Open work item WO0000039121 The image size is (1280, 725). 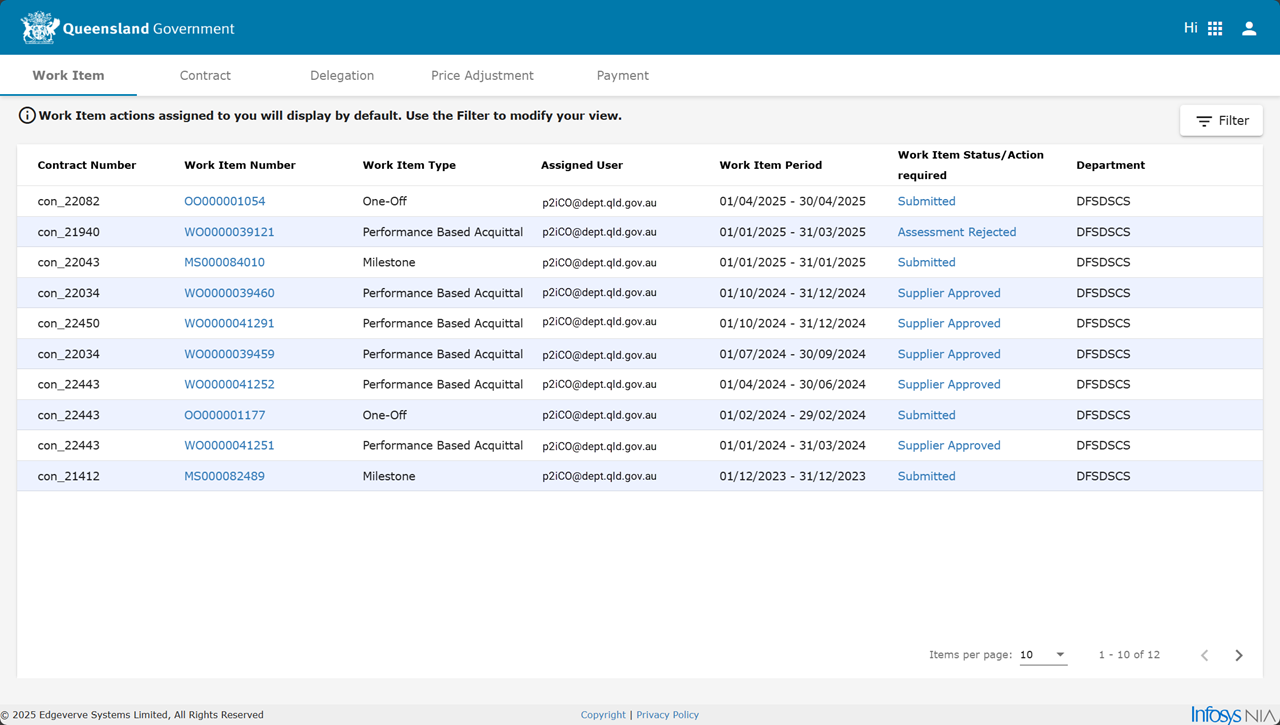pos(229,232)
